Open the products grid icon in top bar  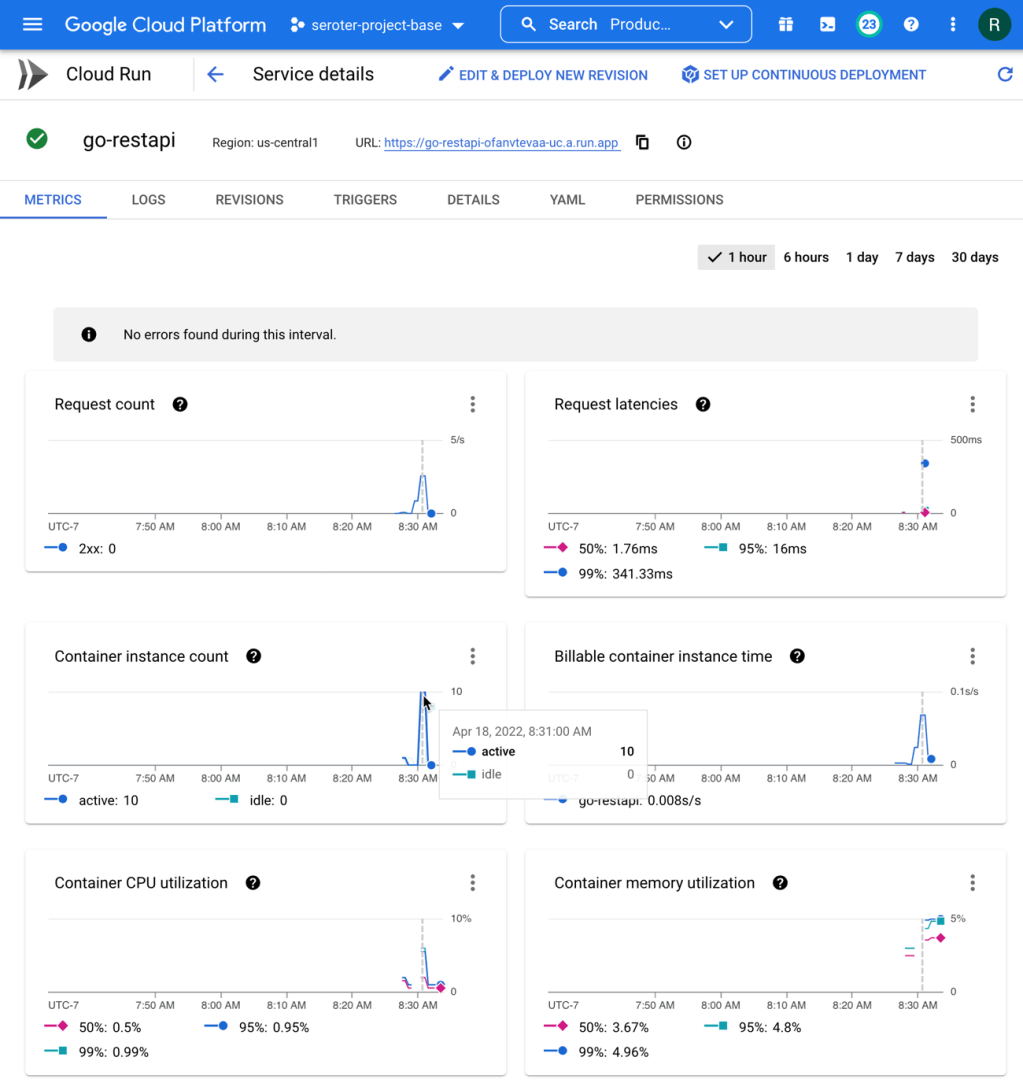785,24
